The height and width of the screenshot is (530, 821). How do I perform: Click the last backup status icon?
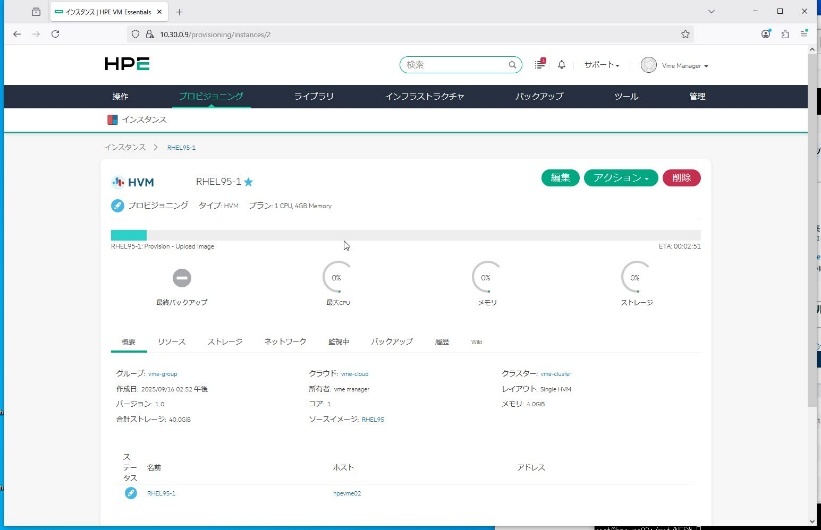pyautogui.click(x=182, y=277)
